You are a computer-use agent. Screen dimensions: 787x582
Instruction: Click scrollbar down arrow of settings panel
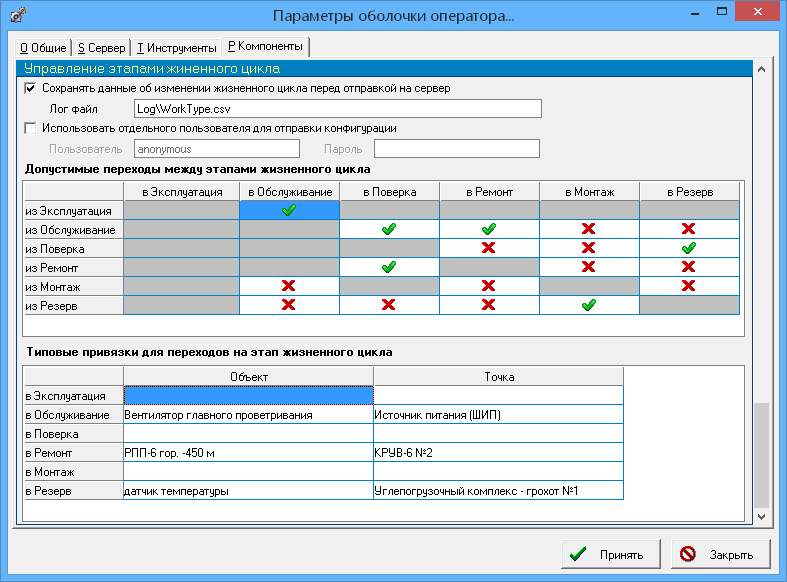coord(761,517)
